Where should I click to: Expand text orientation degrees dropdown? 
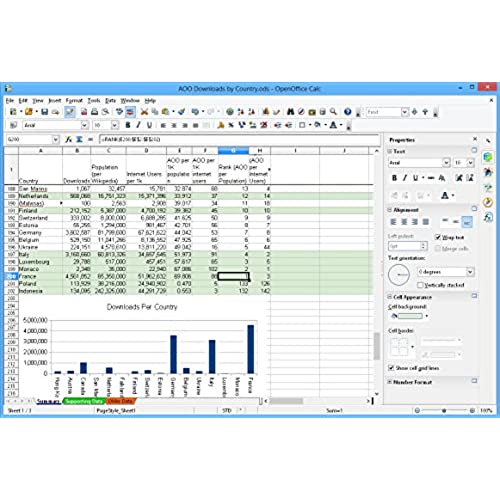coord(470,272)
